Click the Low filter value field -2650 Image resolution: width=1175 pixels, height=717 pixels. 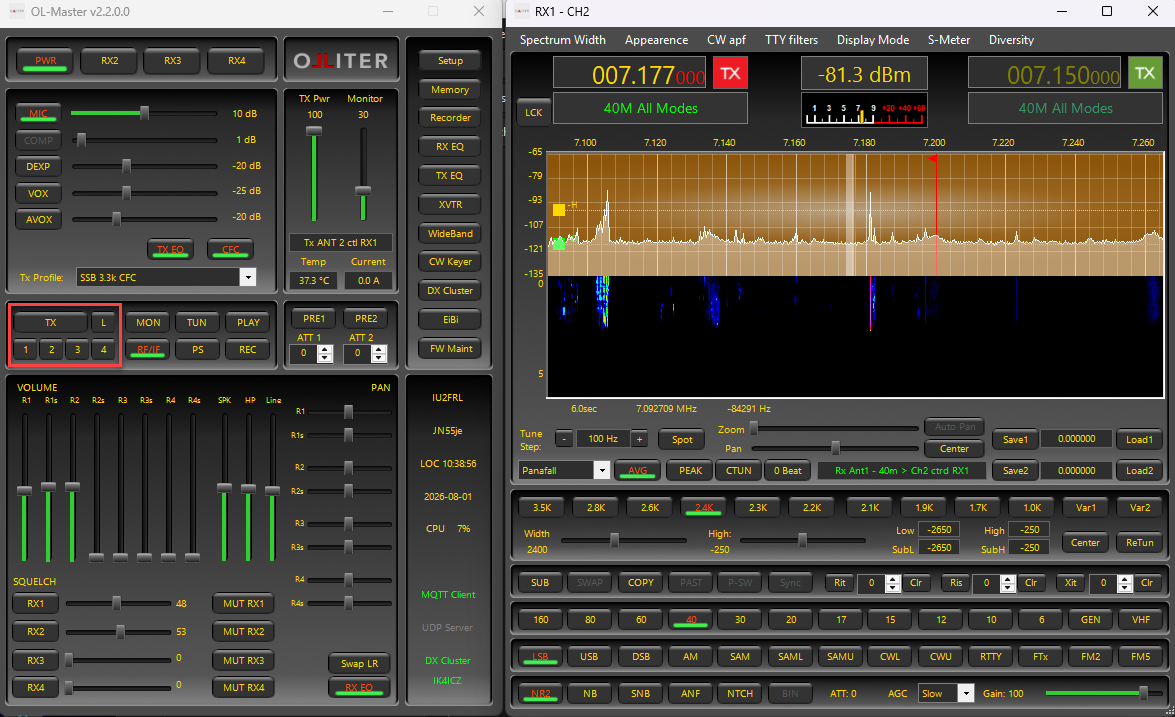[x=939, y=530]
